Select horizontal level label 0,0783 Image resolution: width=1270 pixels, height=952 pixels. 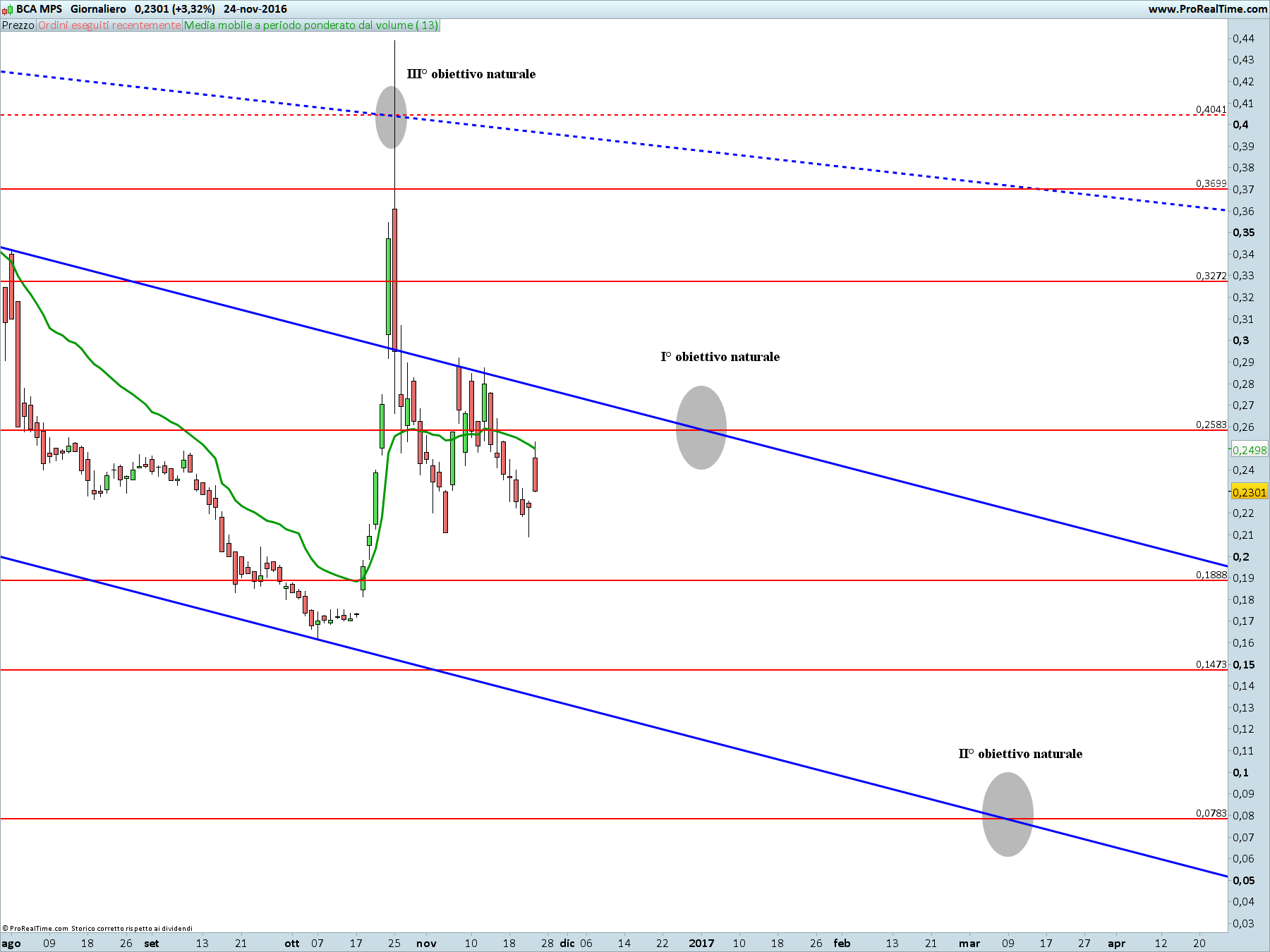click(1211, 813)
